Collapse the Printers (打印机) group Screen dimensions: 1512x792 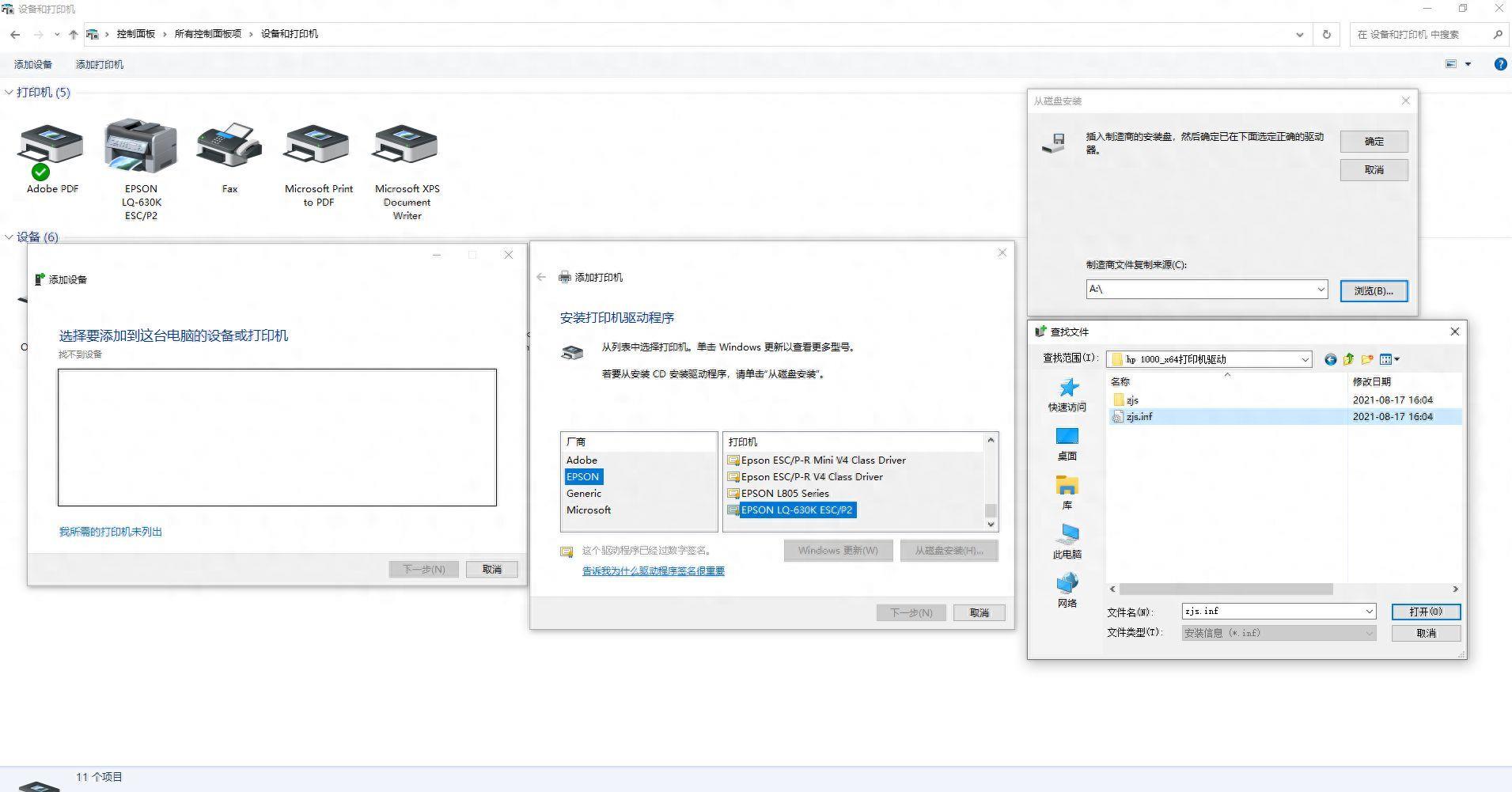[9, 93]
